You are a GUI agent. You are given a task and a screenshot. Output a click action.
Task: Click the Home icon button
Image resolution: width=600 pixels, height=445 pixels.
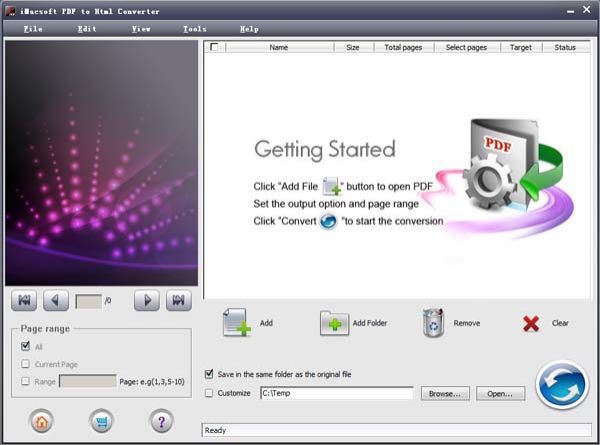pos(41,421)
